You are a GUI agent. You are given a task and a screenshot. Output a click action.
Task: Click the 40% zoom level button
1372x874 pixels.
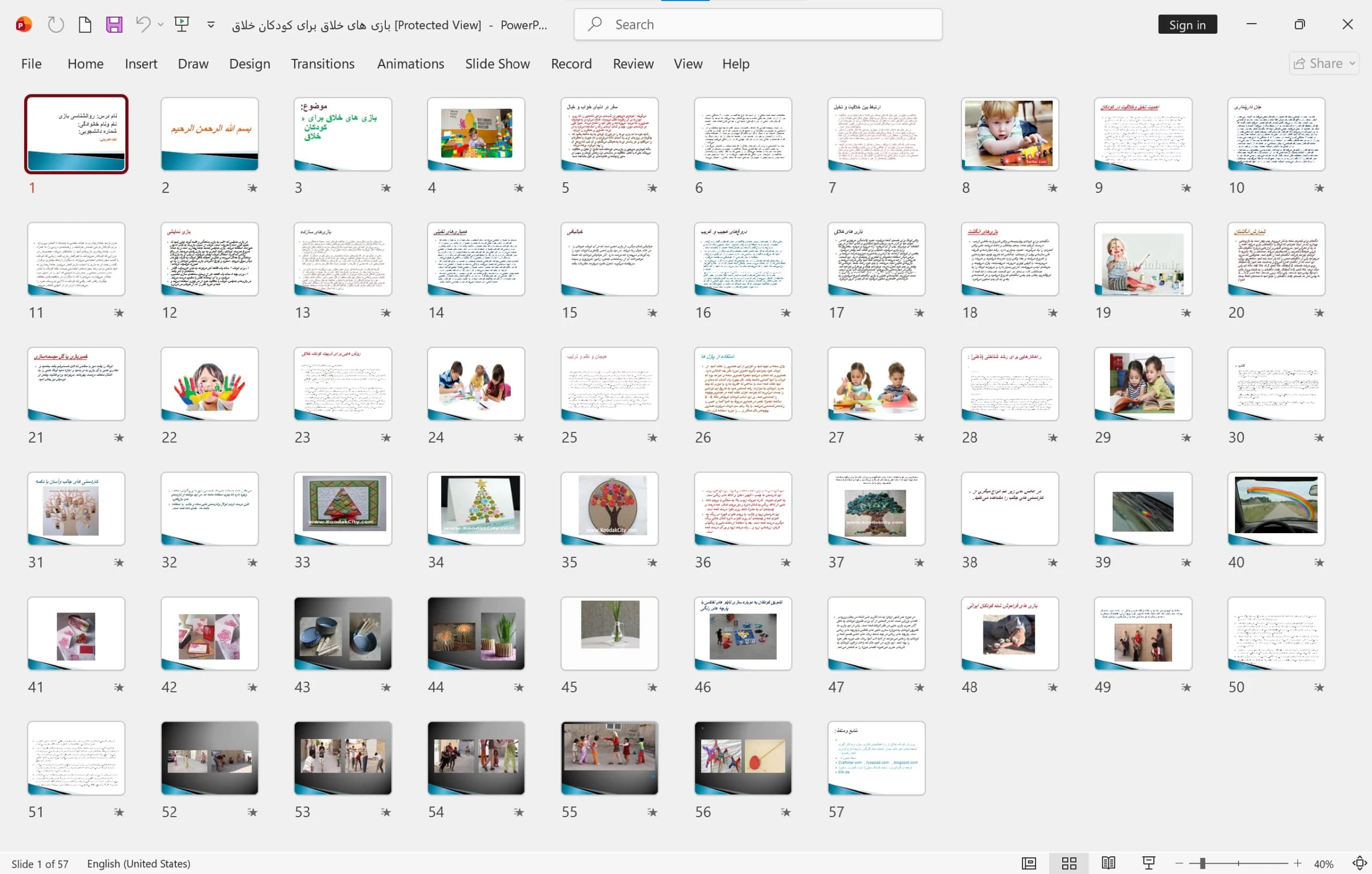1323,864
